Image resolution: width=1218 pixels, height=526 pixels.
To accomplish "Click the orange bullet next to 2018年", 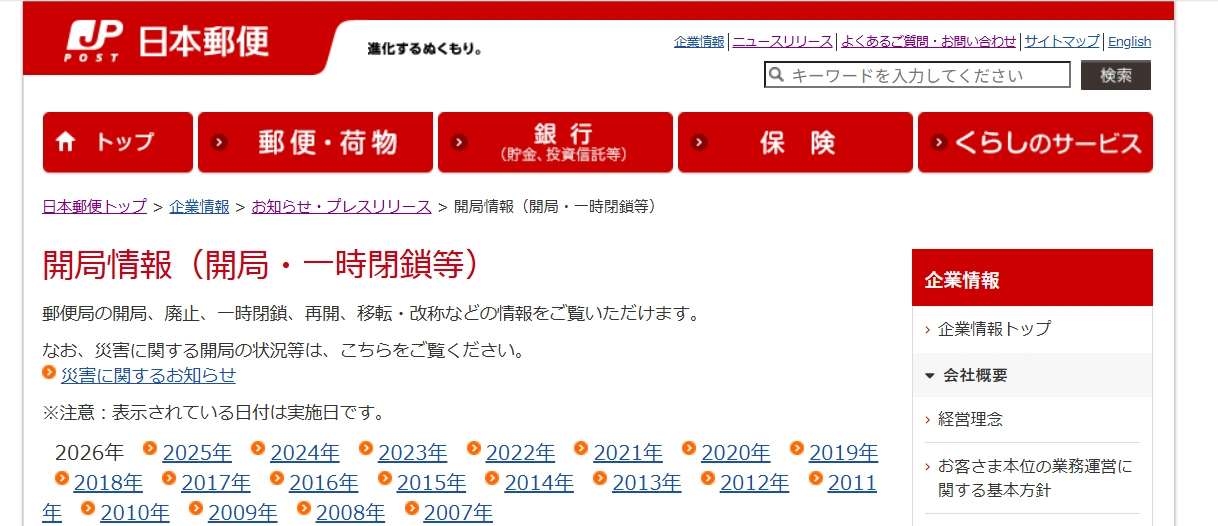I will pyautogui.click(x=62, y=478).
